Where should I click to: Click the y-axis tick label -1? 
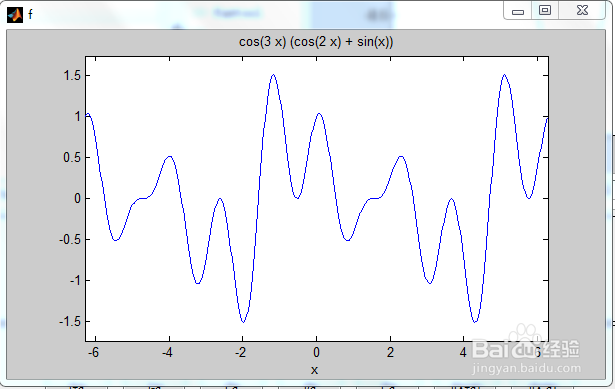pos(75,280)
